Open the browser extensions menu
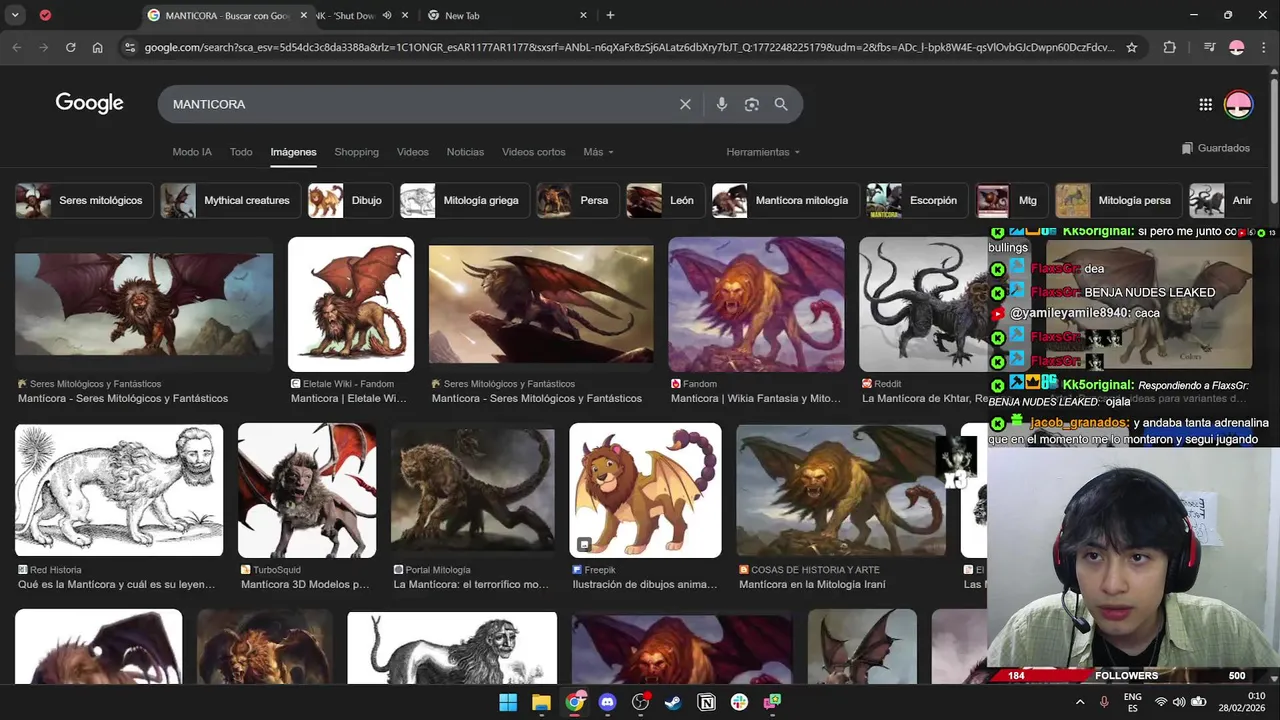Image resolution: width=1280 pixels, height=720 pixels. coord(1169,47)
